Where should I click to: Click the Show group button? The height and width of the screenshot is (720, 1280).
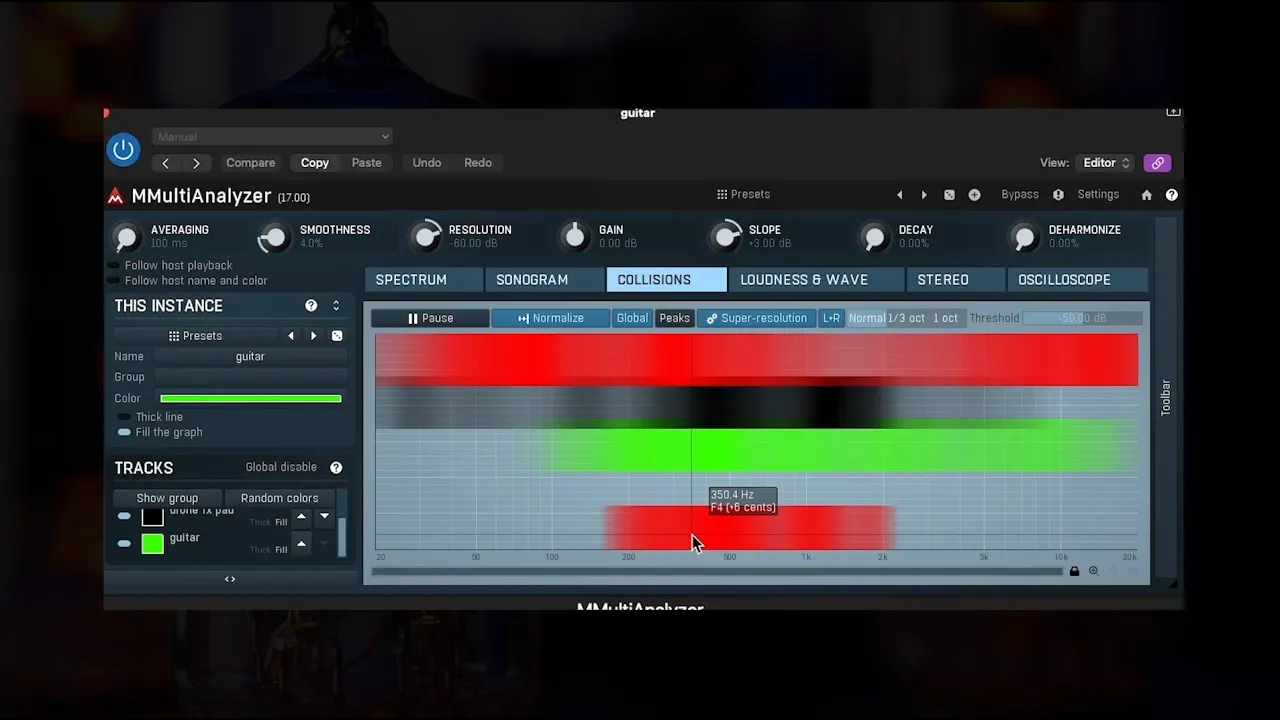pos(167,498)
